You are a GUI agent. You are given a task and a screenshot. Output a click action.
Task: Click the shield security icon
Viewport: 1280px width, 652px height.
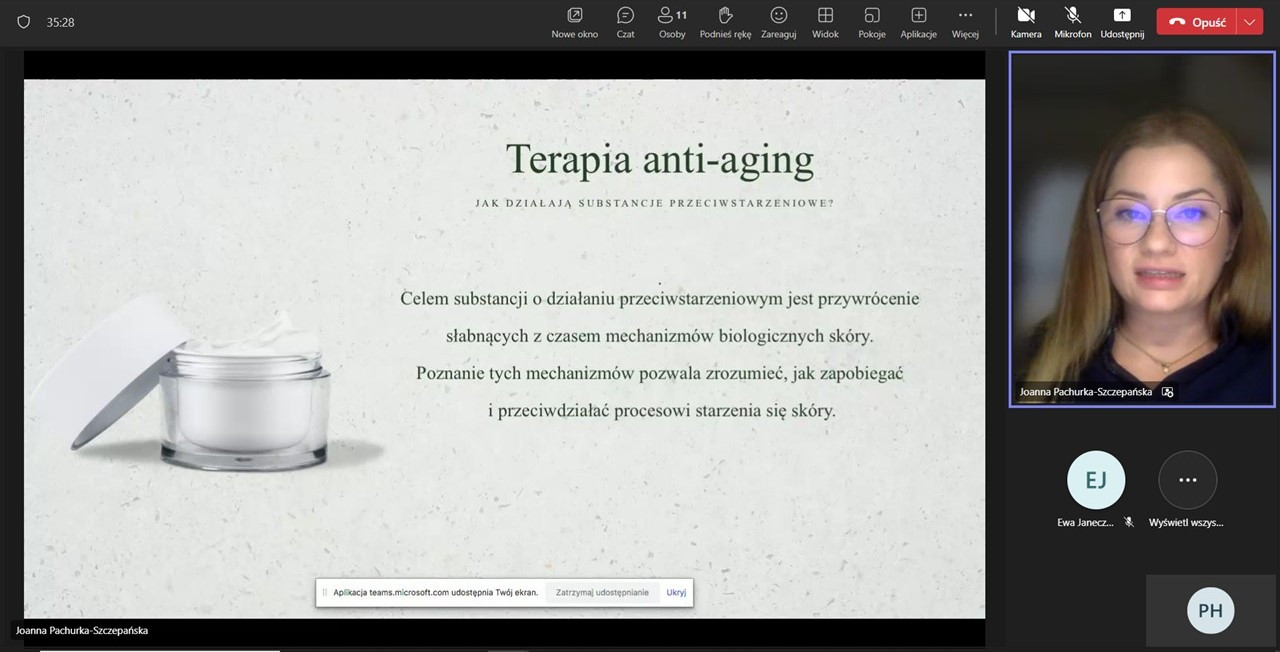pyautogui.click(x=24, y=22)
